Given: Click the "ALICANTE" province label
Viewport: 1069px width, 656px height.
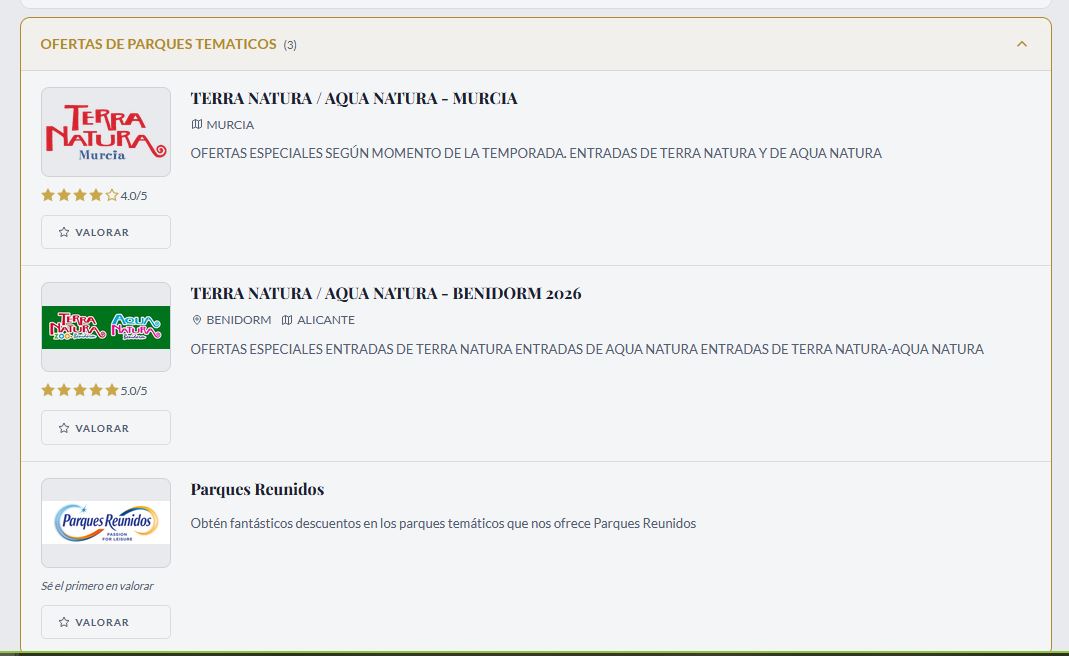Looking at the screenshot, I should coord(326,320).
